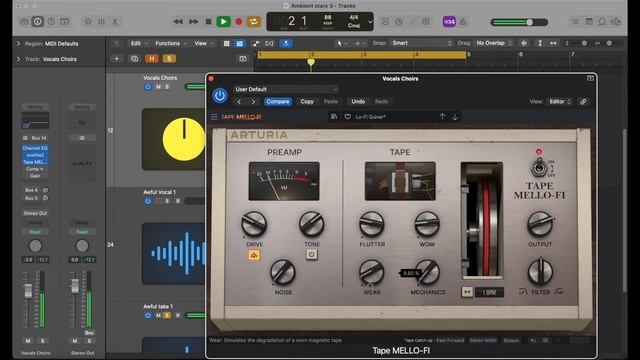Adjust the Stereo Out channel fader
This screenshot has height=360, width=640.
point(75,286)
